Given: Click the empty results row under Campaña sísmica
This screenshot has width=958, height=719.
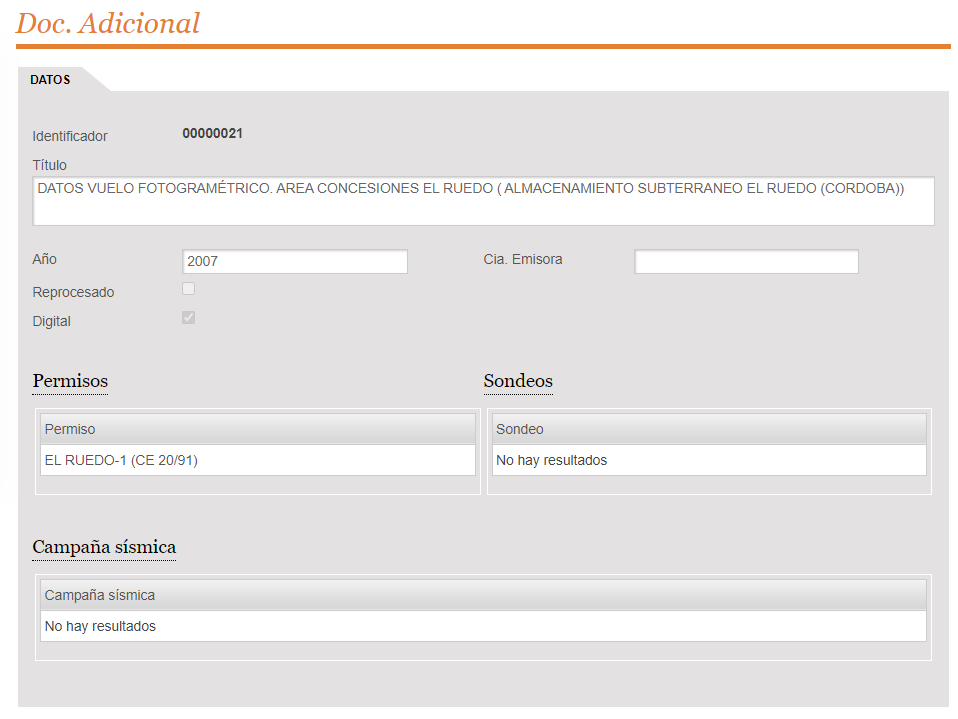Looking at the screenshot, I should pyautogui.click(x=483, y=626).
